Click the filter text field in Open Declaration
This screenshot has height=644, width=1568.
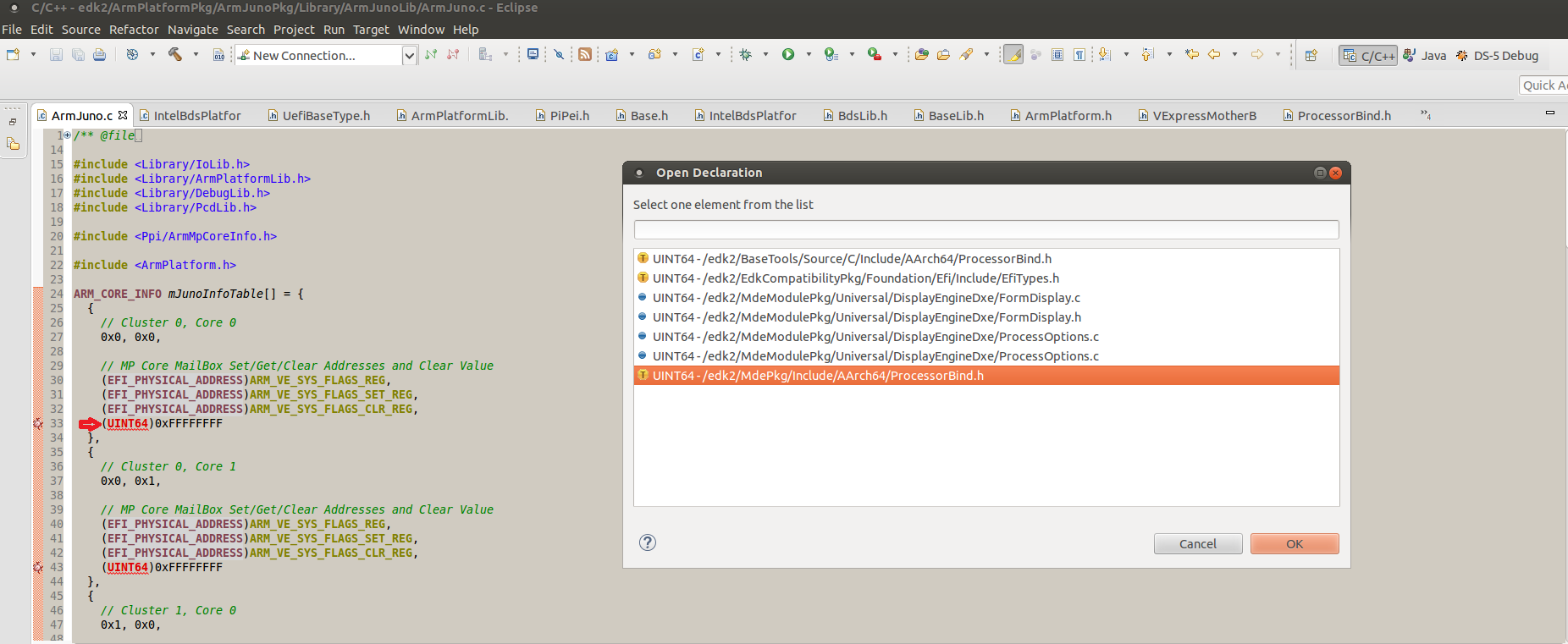tap(986, 229)
